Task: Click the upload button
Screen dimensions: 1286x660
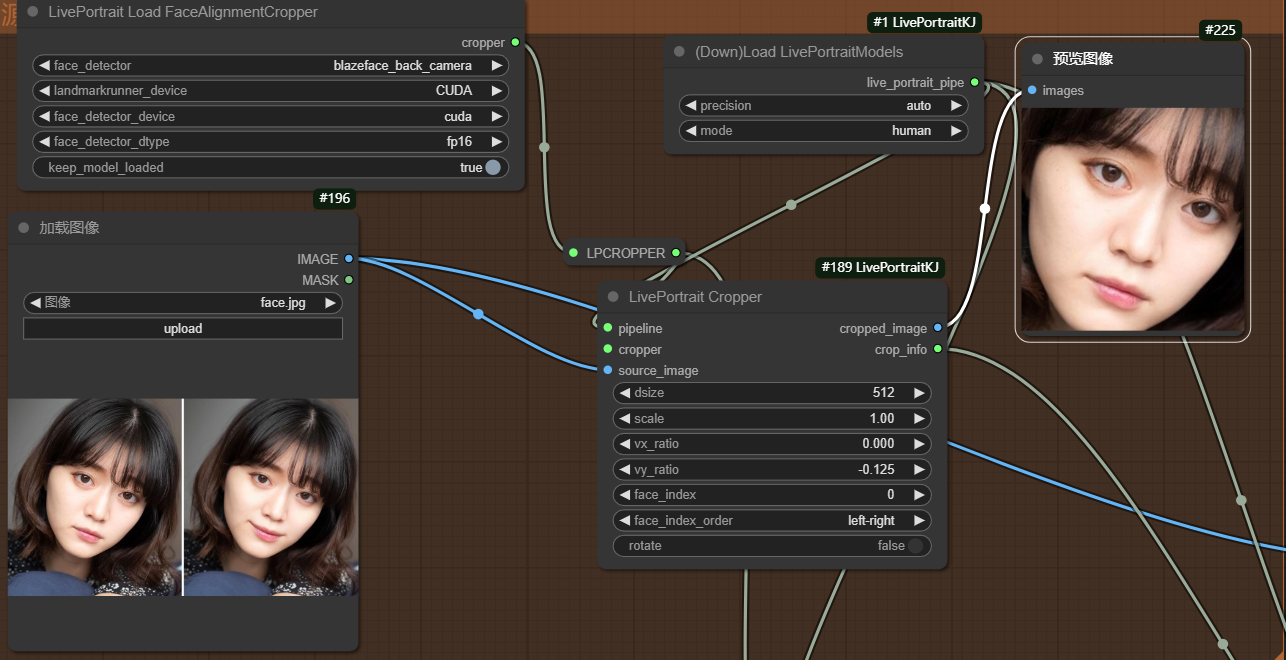Action: point(183,329)
